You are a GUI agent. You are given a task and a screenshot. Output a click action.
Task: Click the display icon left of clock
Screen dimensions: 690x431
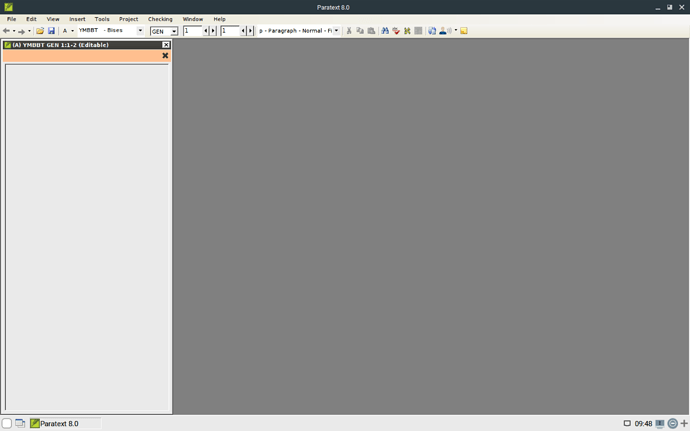pos(627,424)
